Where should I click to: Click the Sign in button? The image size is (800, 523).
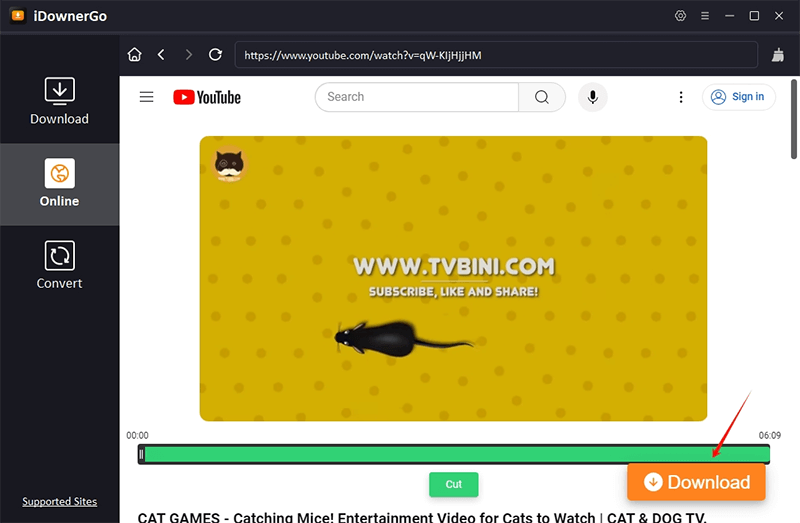pyautogui.click(x=738, y=97)
